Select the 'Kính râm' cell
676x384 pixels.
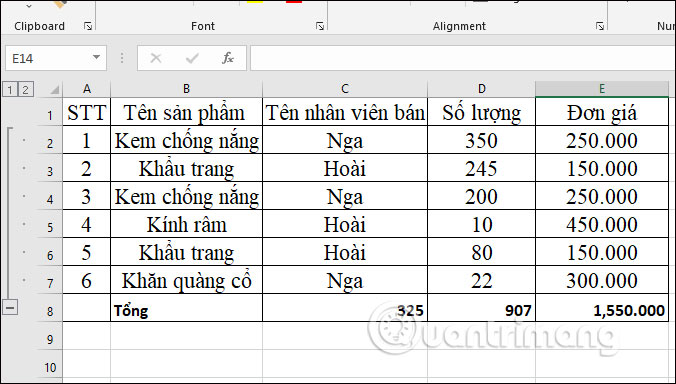point(186,224)
